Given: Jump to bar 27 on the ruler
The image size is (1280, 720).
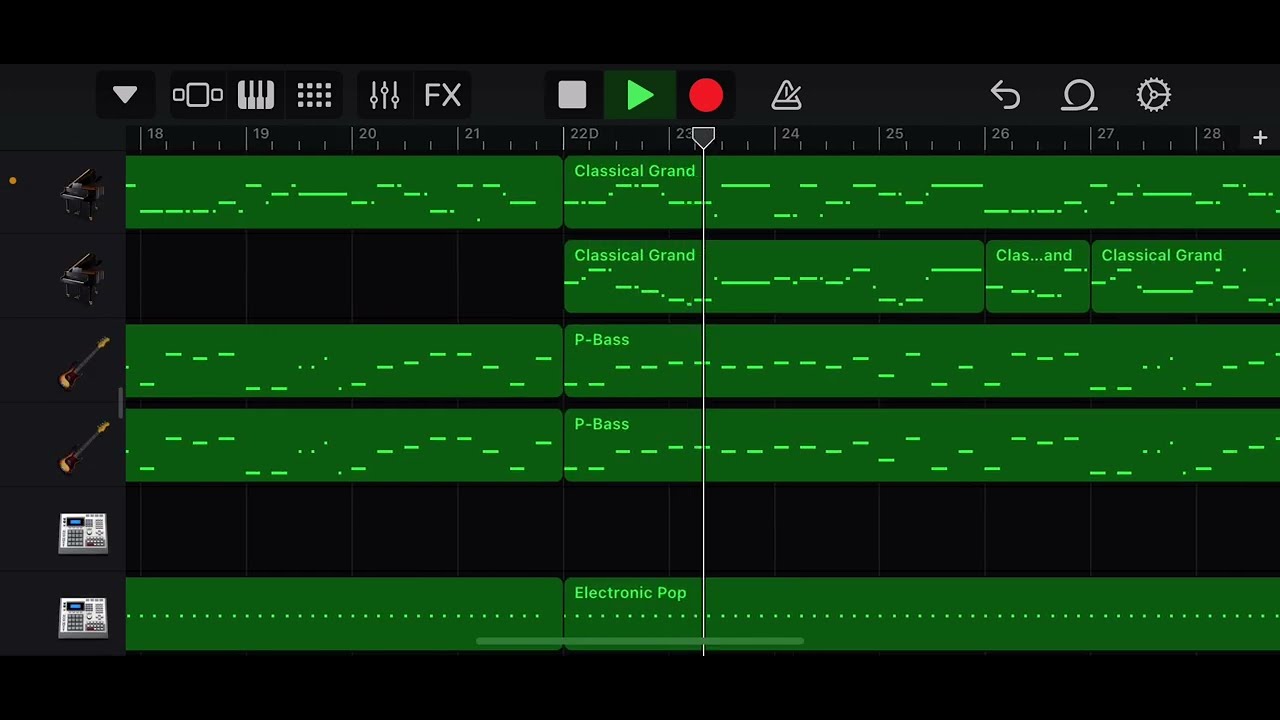Looking at the screenshot, I should tap(1105, 134).
